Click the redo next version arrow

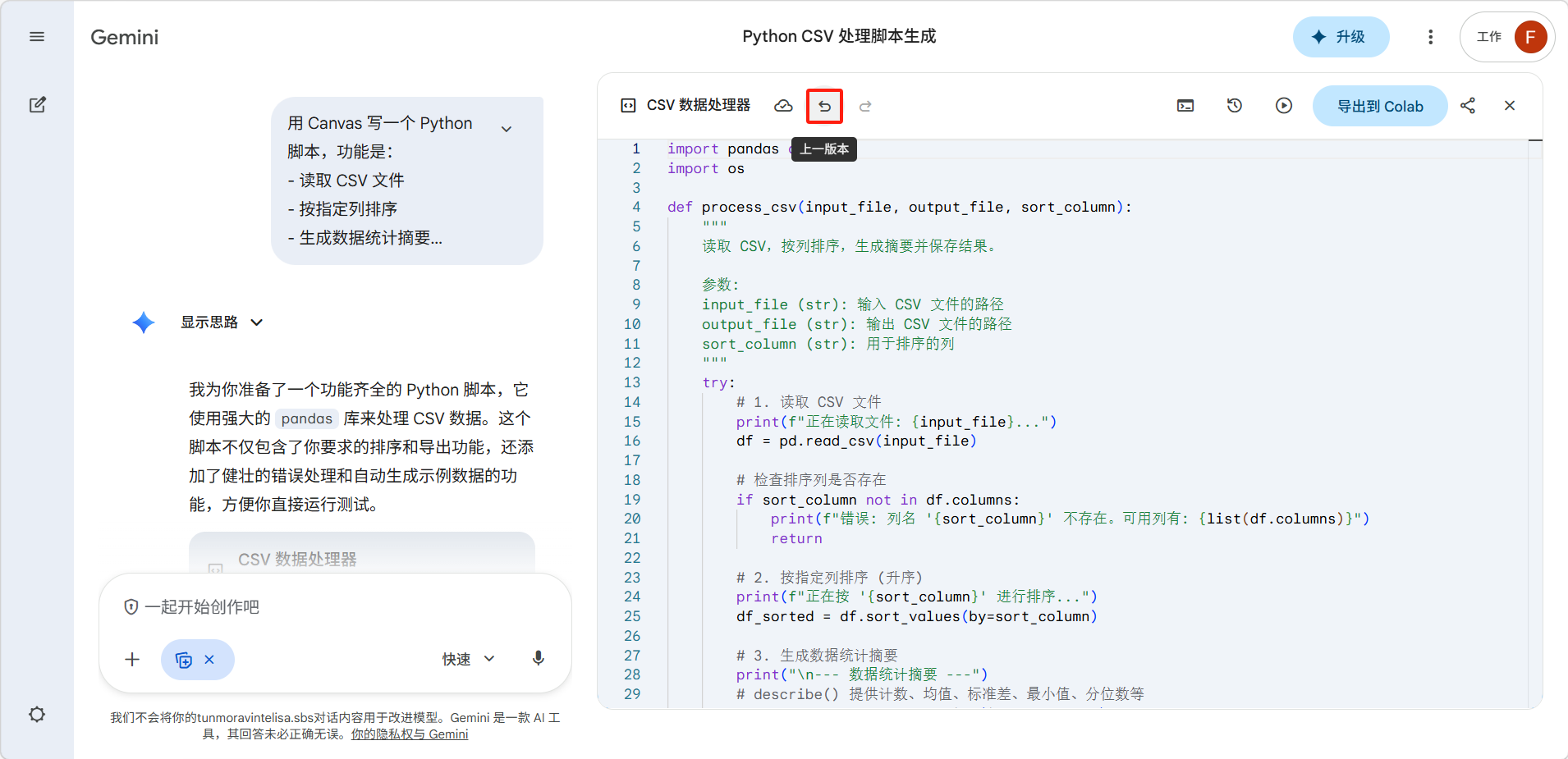[x=865, y=106]
